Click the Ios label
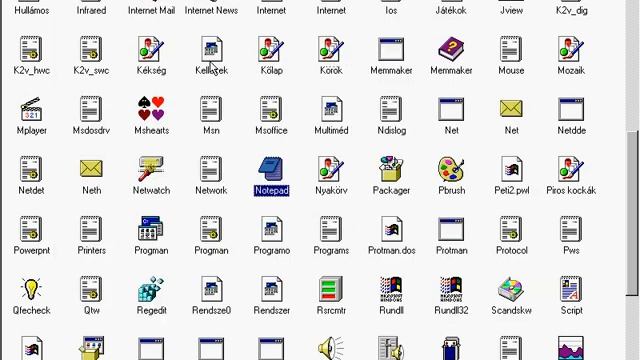 point(391,10)
